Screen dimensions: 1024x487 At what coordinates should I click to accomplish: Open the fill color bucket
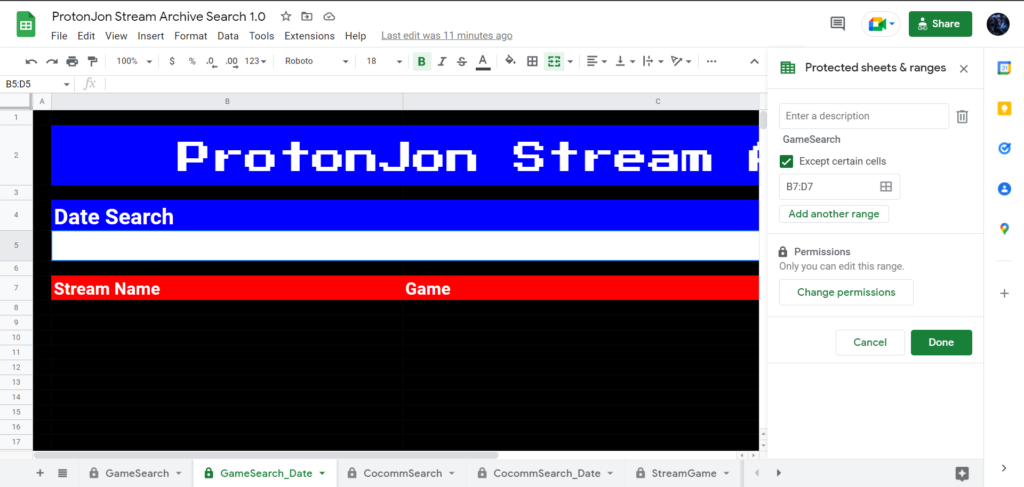[x=511, y=61]
